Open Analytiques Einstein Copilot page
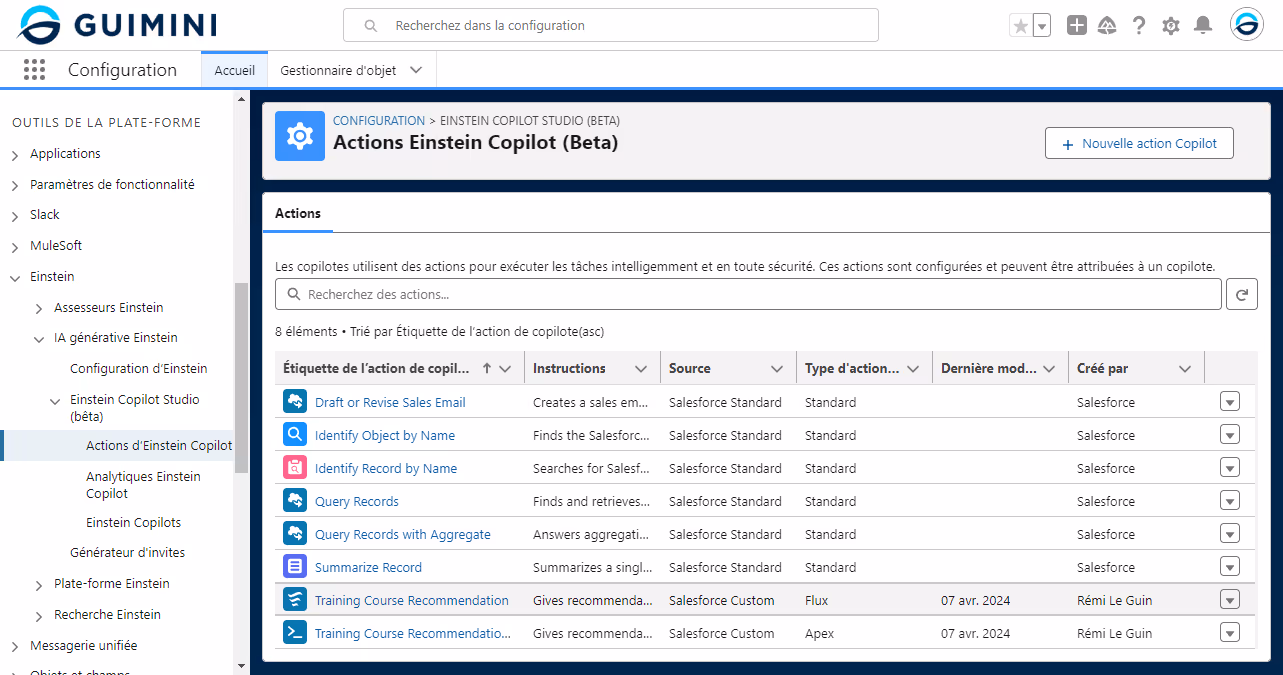1283x675 pixels. point(143,485)
